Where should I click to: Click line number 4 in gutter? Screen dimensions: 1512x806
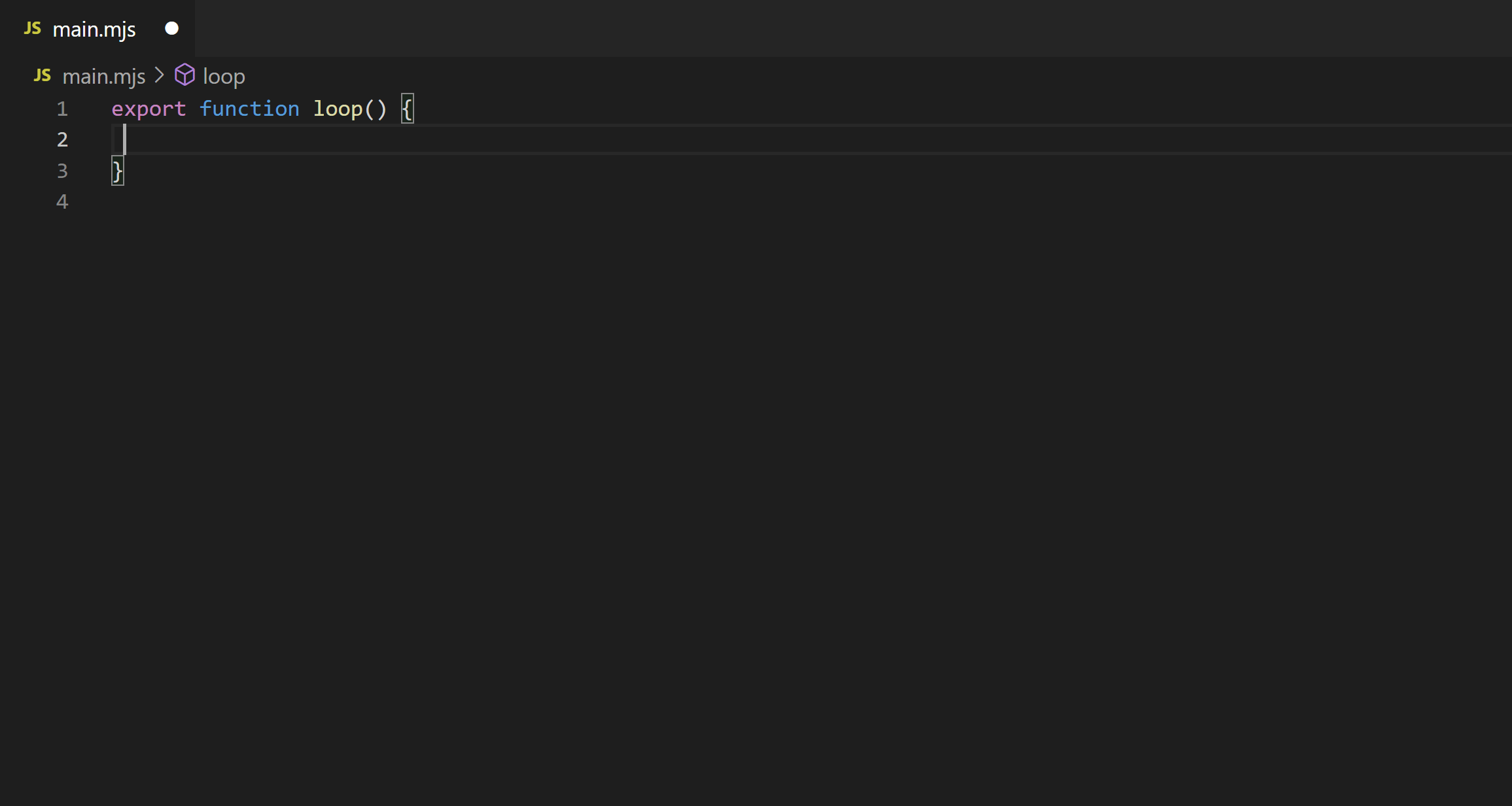pyautogui.click(x=62, y=201)
